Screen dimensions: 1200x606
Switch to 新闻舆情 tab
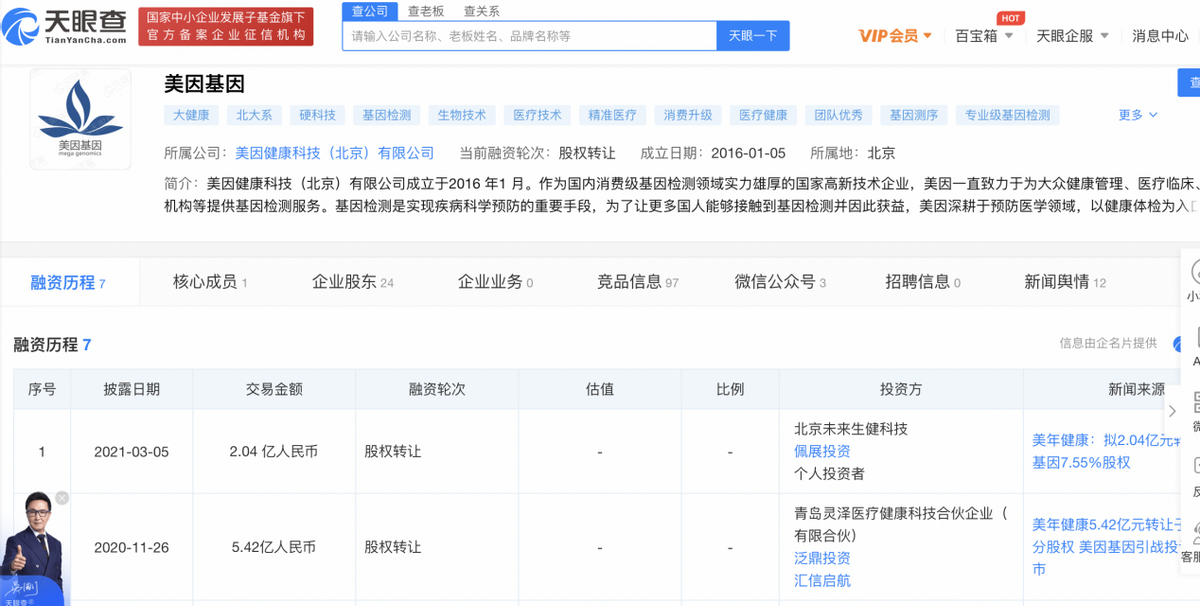click(1065, 282)
